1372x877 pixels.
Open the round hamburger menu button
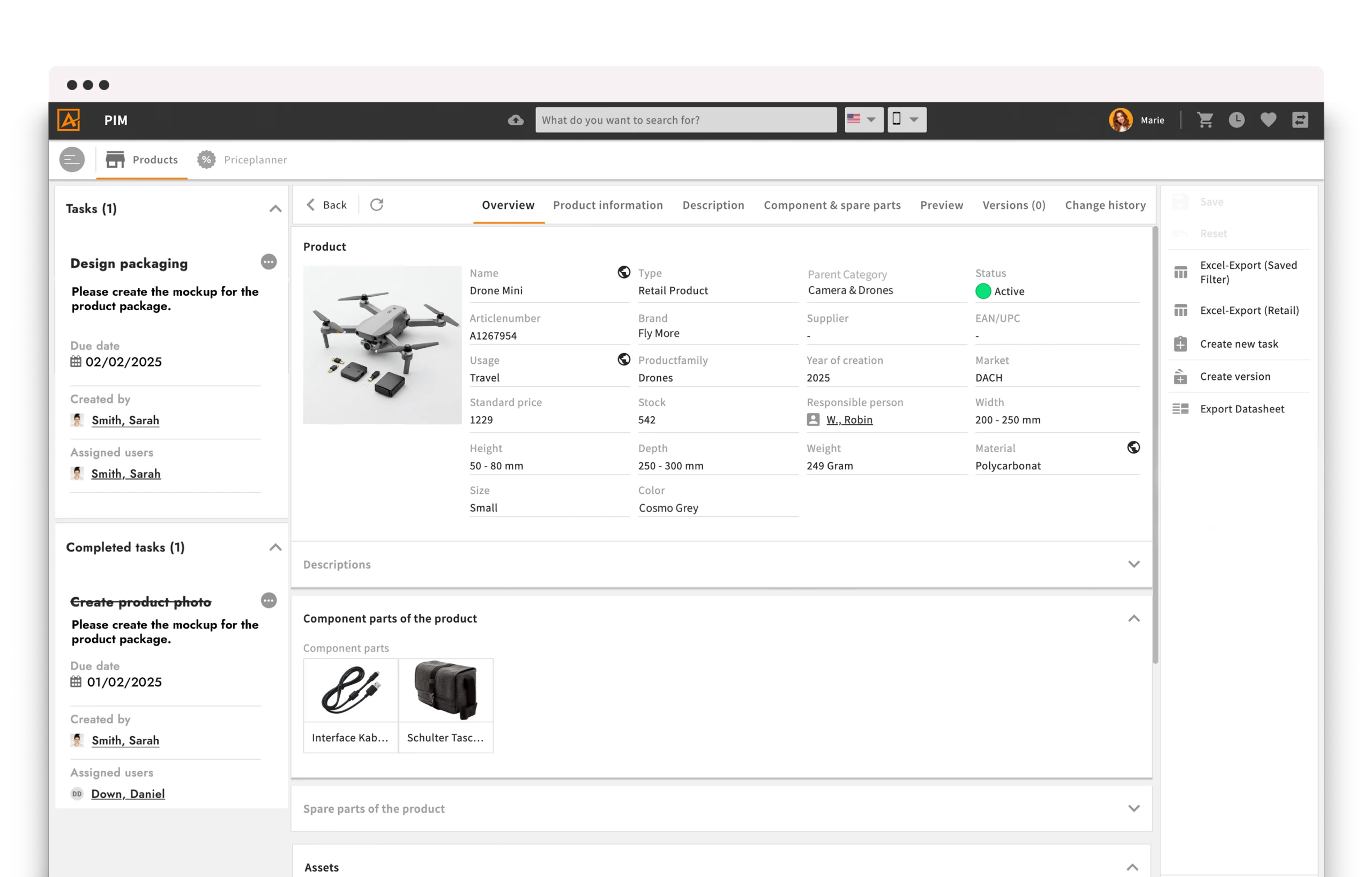tap(72, 160)
